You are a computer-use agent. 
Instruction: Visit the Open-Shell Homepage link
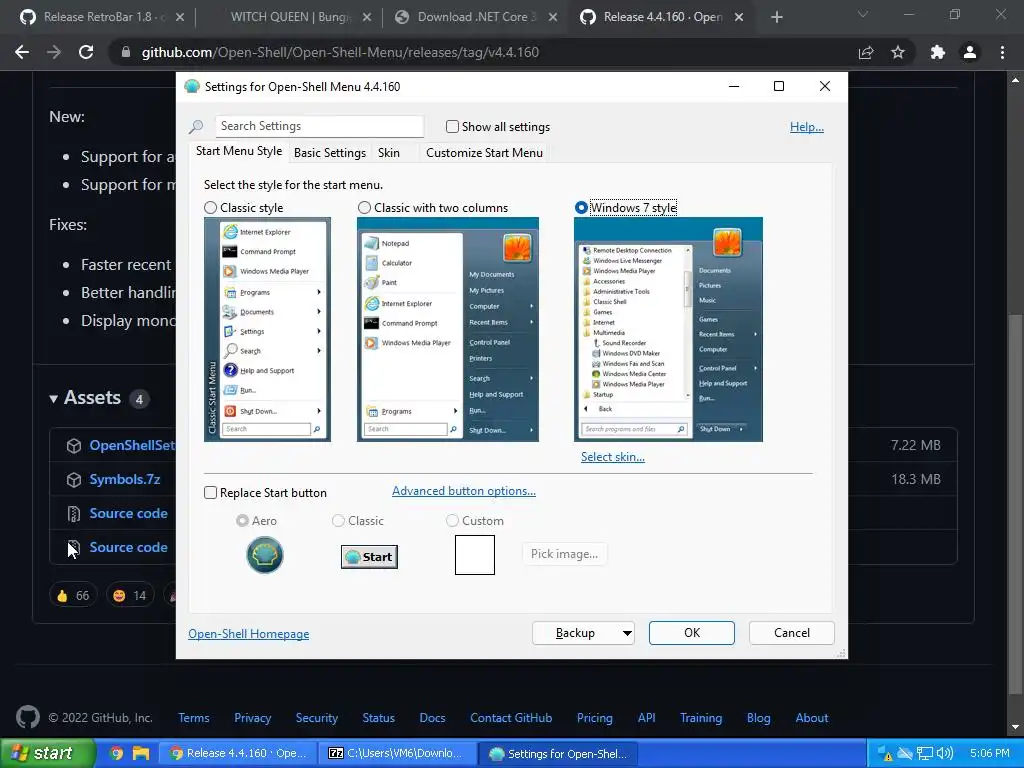click(x=249, y=634)
